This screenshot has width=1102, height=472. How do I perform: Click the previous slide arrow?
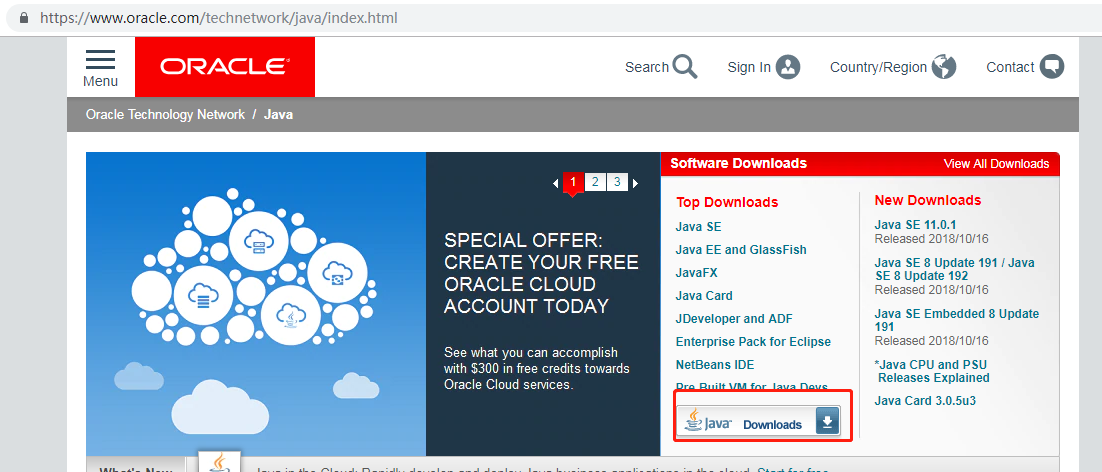coord(555,183)
